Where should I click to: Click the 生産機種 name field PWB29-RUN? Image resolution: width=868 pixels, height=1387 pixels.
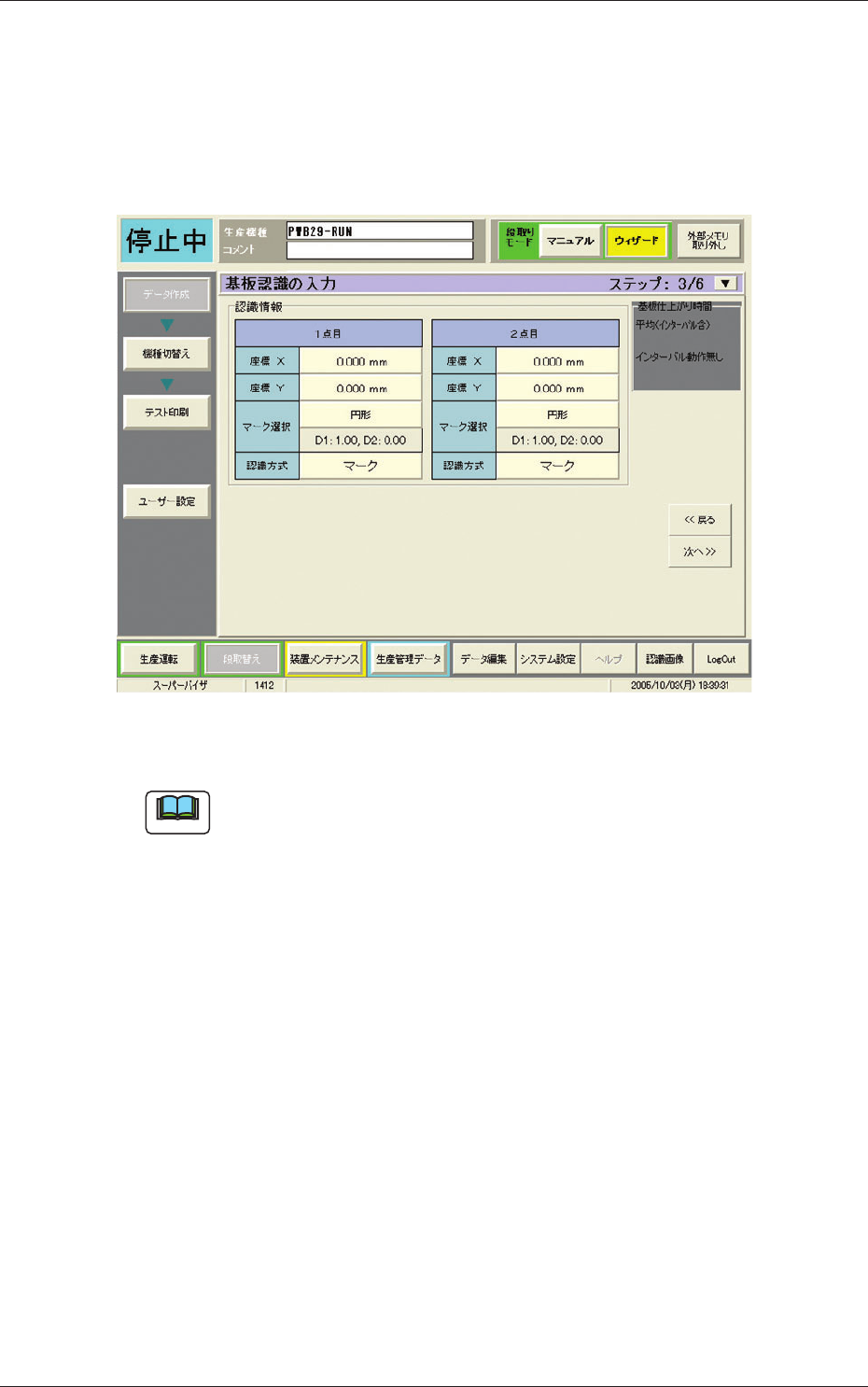[x=379, y=231]
